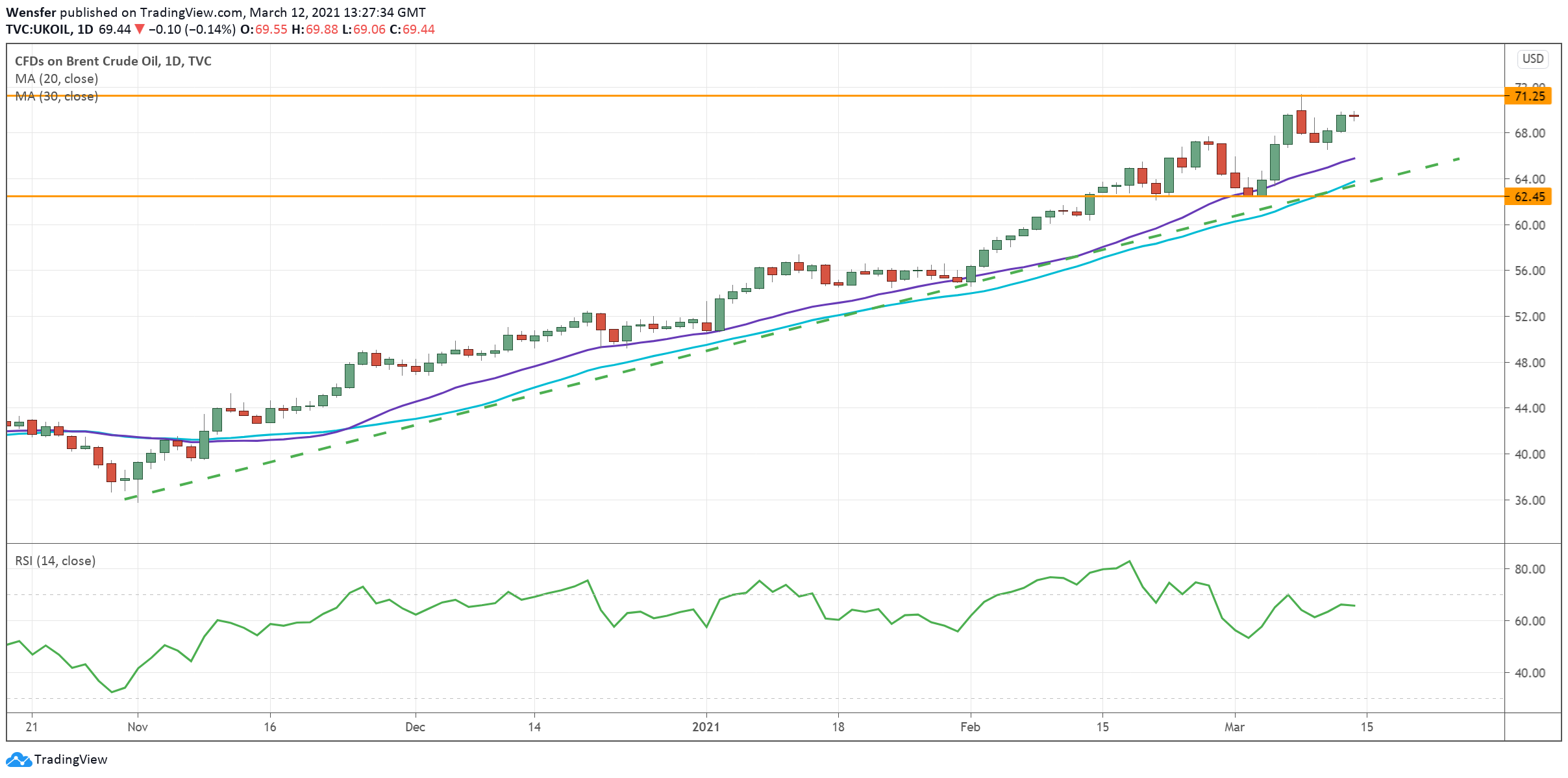
Task: Click the 60.00 price axis value
Action: click(x=1530, y=225)
